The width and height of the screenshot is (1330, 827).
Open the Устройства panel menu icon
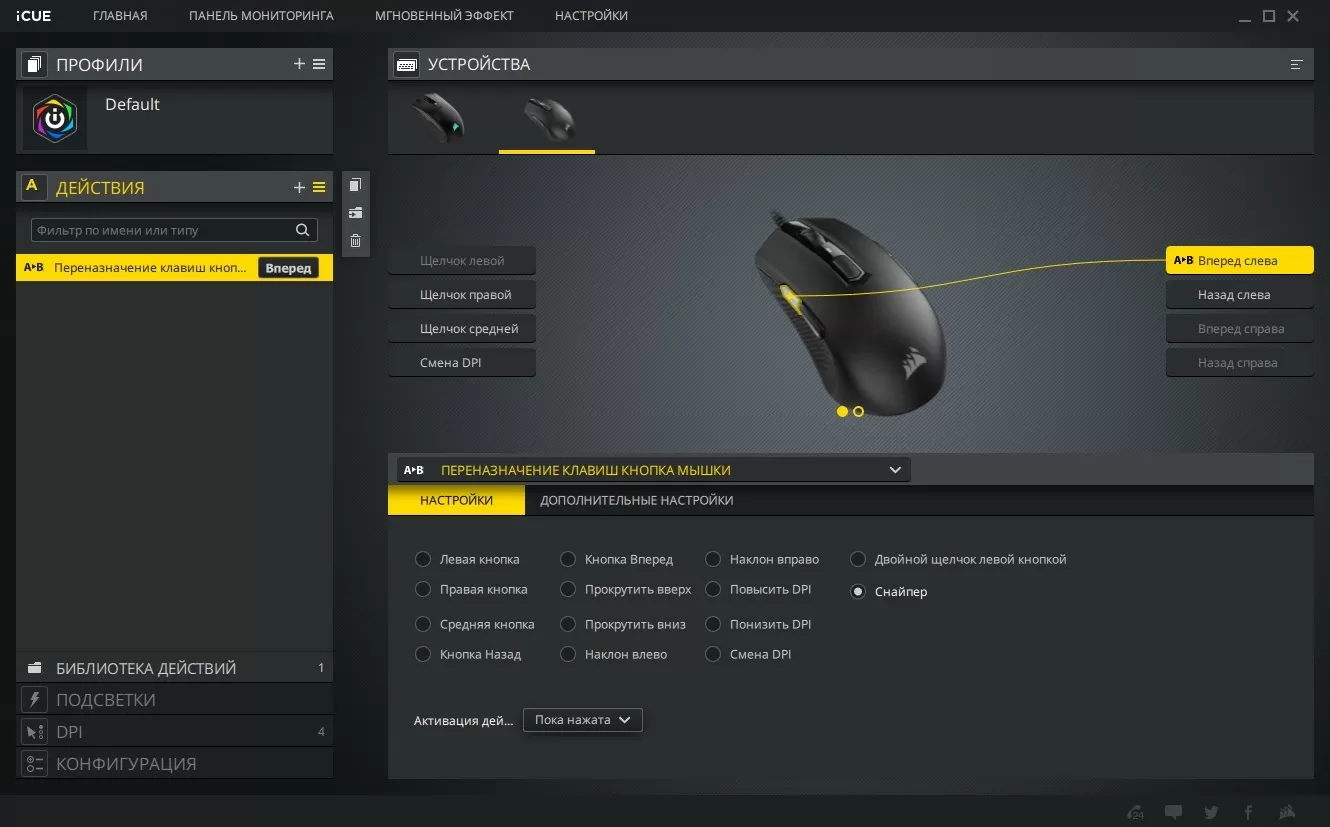click(x=1297, y=64)
